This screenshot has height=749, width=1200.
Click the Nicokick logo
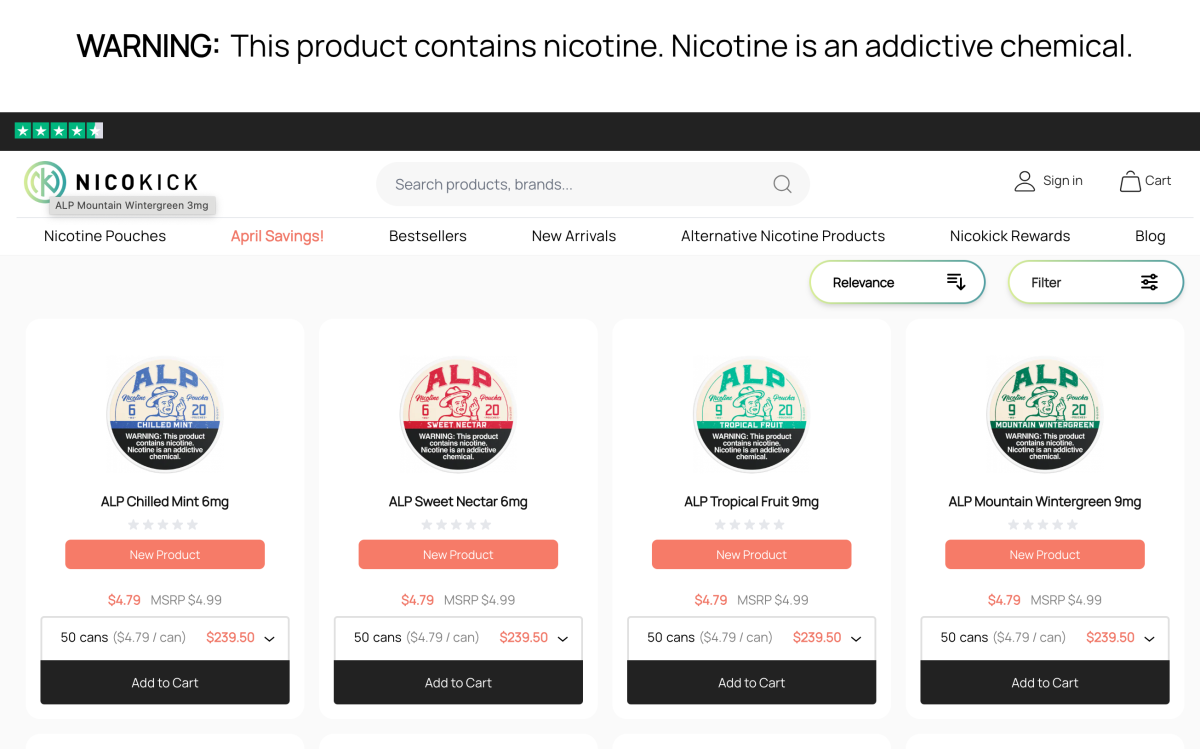click(111, 181)
